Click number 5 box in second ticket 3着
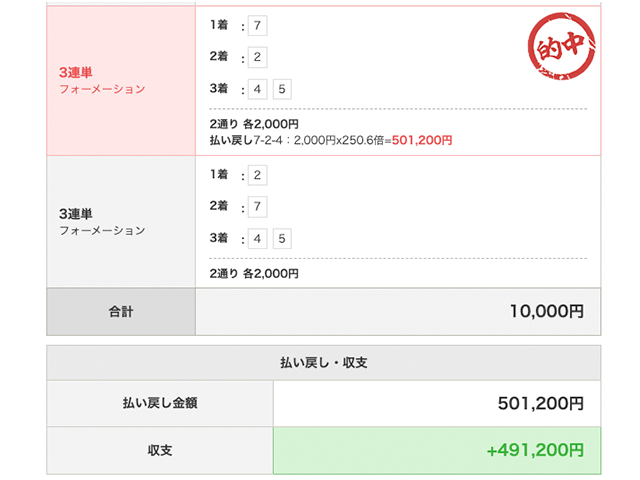The height and width of the screenshot is (480, 640). 282,238
